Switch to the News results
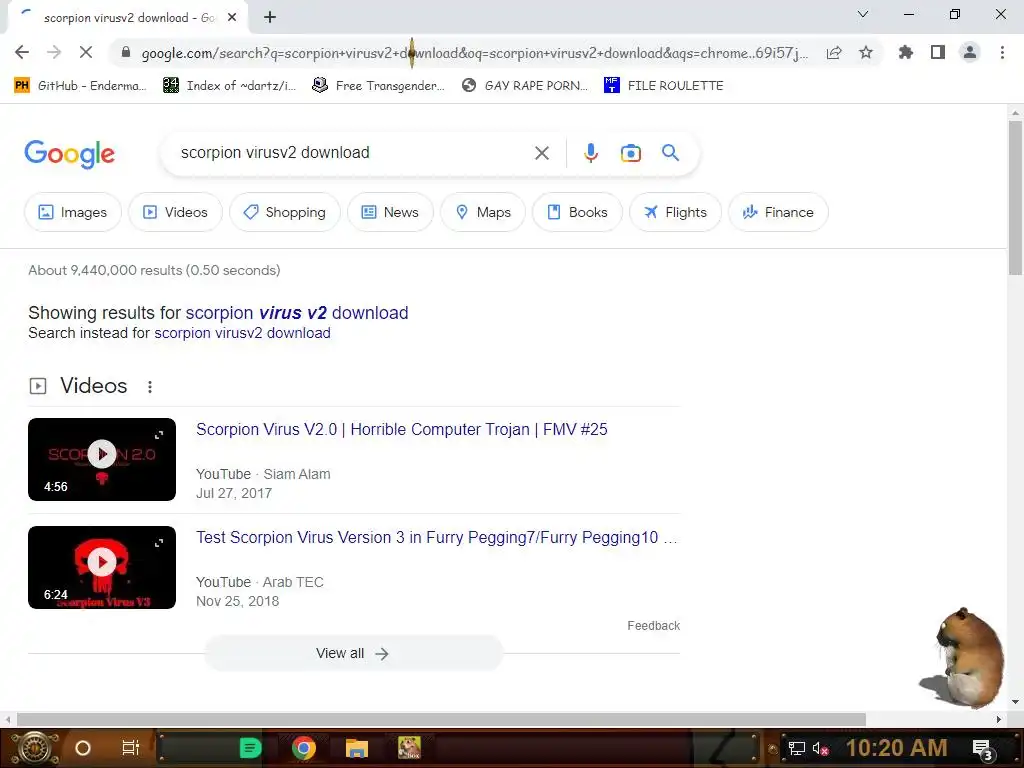The width and height of the screenshot is (1024, 768). point(390,212)
